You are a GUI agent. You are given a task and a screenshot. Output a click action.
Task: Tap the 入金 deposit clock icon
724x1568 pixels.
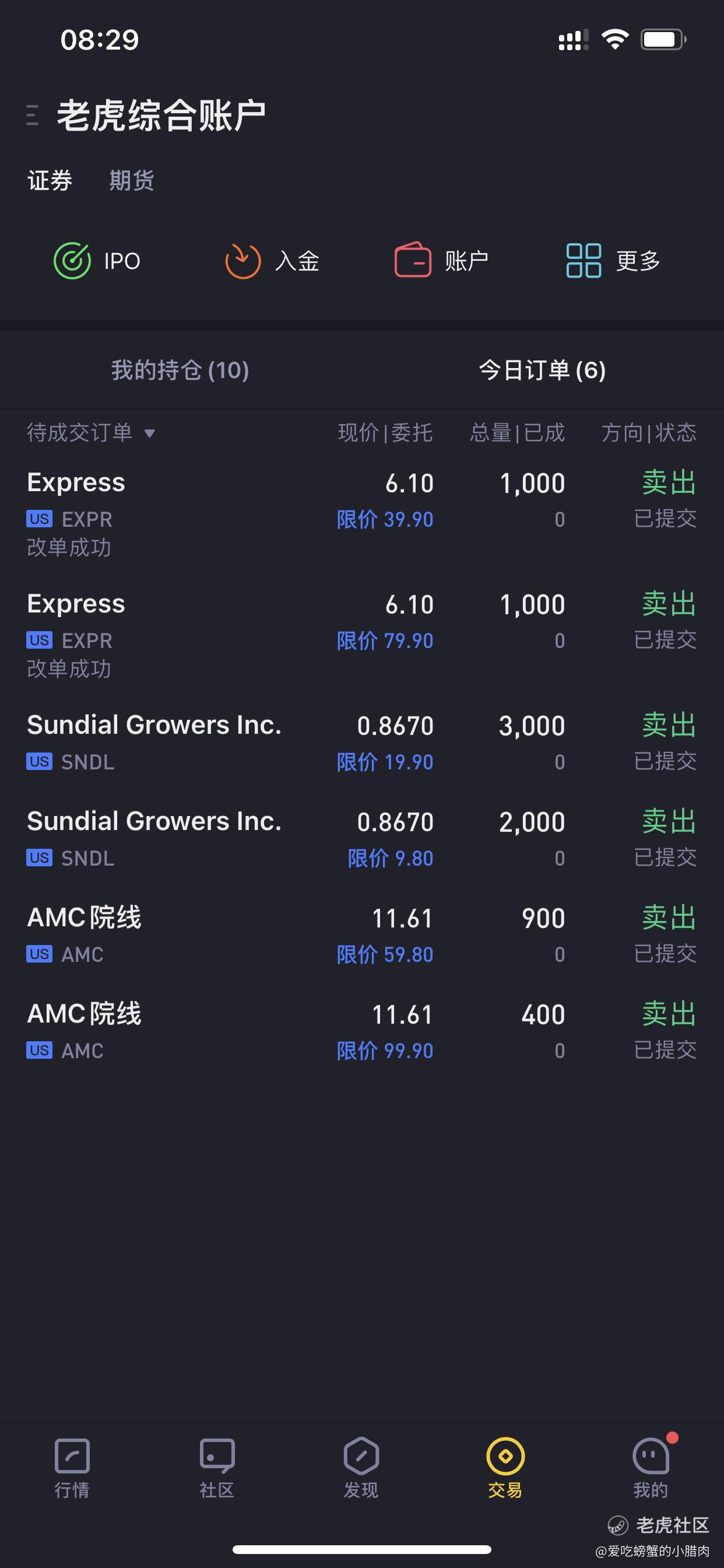(x=242, y=261)
